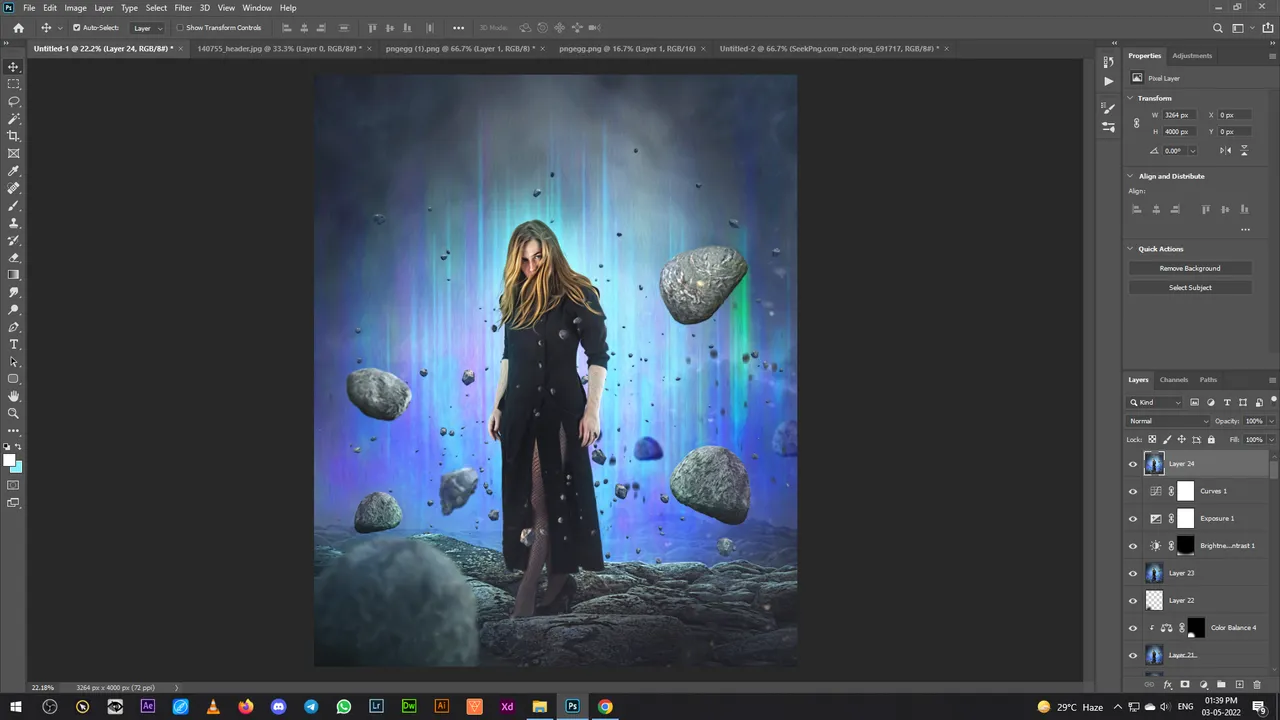
Task: Select the History Brush tool
Action: tap(14, 240)
